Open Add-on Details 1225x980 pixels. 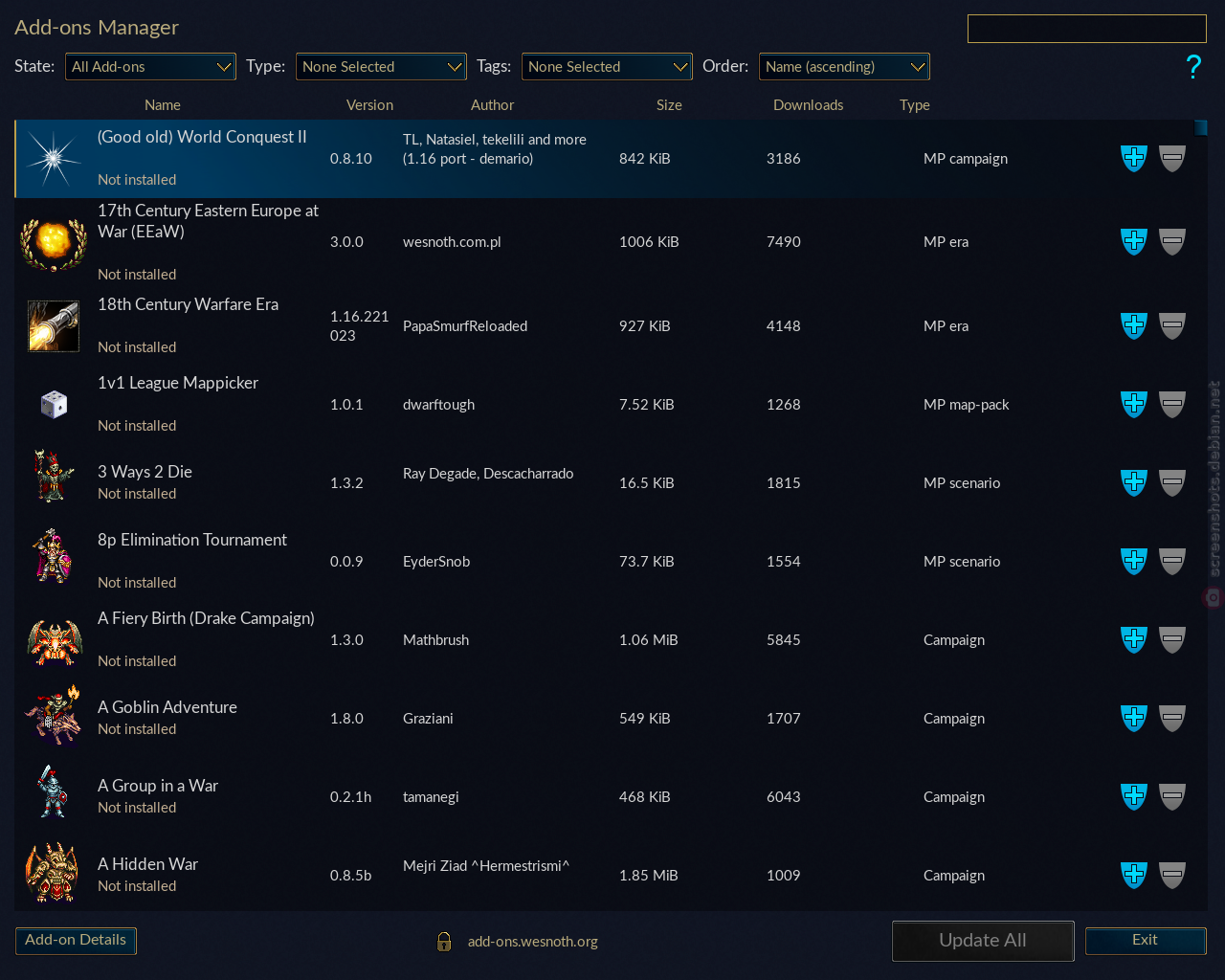(x=76, y=941)
